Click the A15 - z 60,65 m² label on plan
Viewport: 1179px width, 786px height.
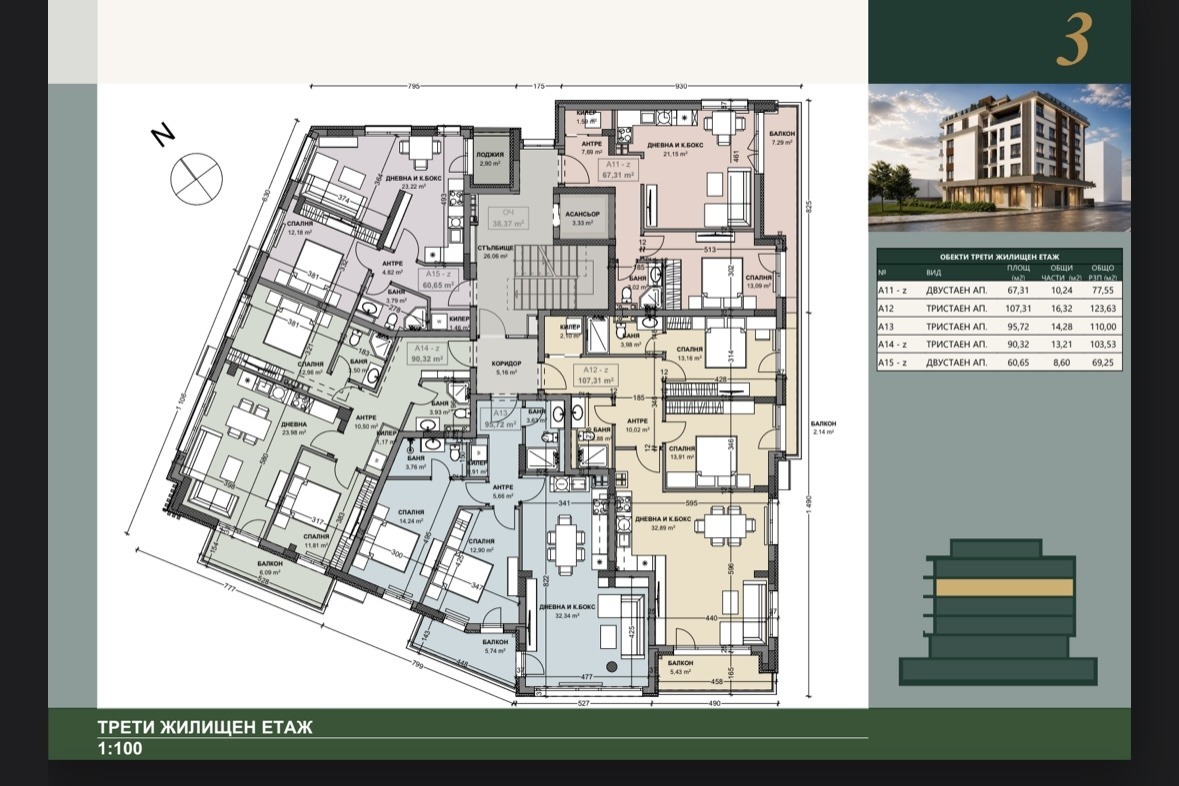tap(438, 280)
